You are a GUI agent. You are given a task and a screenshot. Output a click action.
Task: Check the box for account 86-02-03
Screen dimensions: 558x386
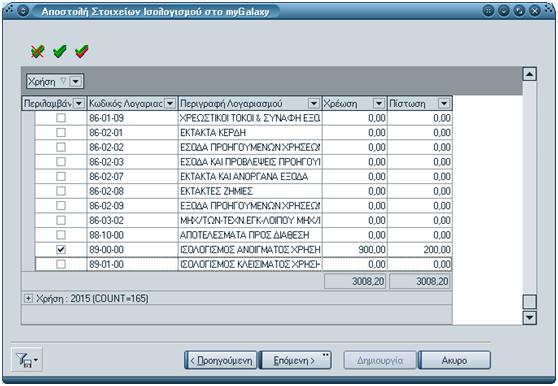click(61, 162)
